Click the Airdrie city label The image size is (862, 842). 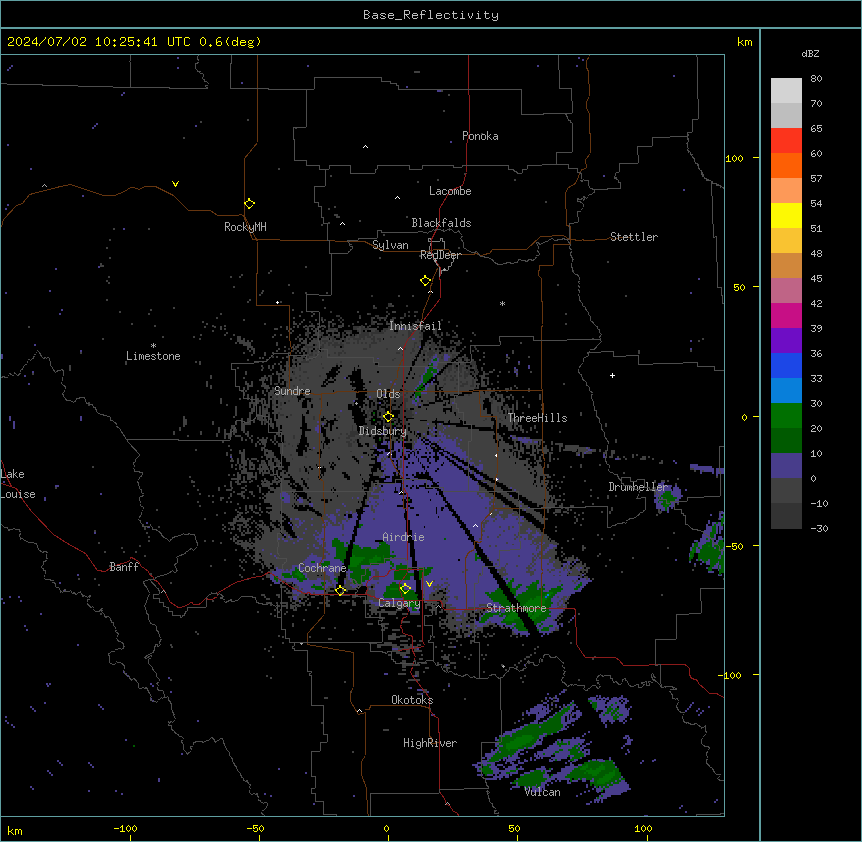[x=403, y=537]
